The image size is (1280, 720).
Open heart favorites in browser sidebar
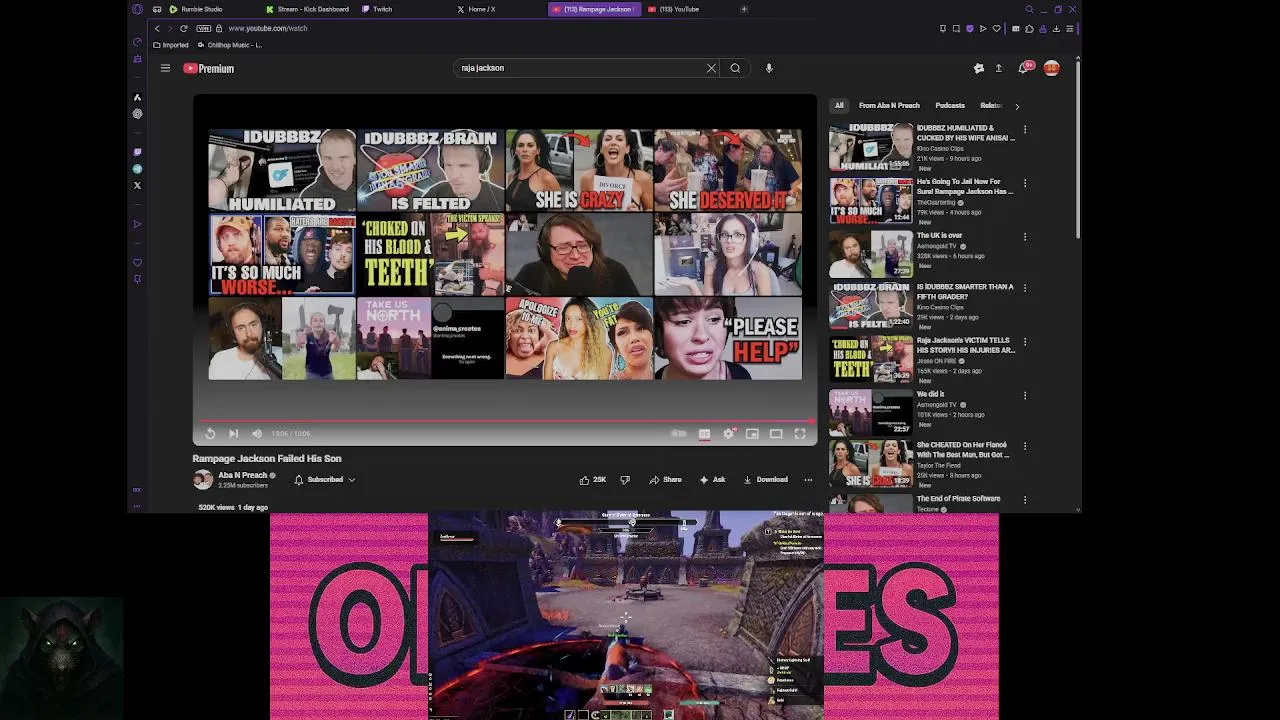137,263
